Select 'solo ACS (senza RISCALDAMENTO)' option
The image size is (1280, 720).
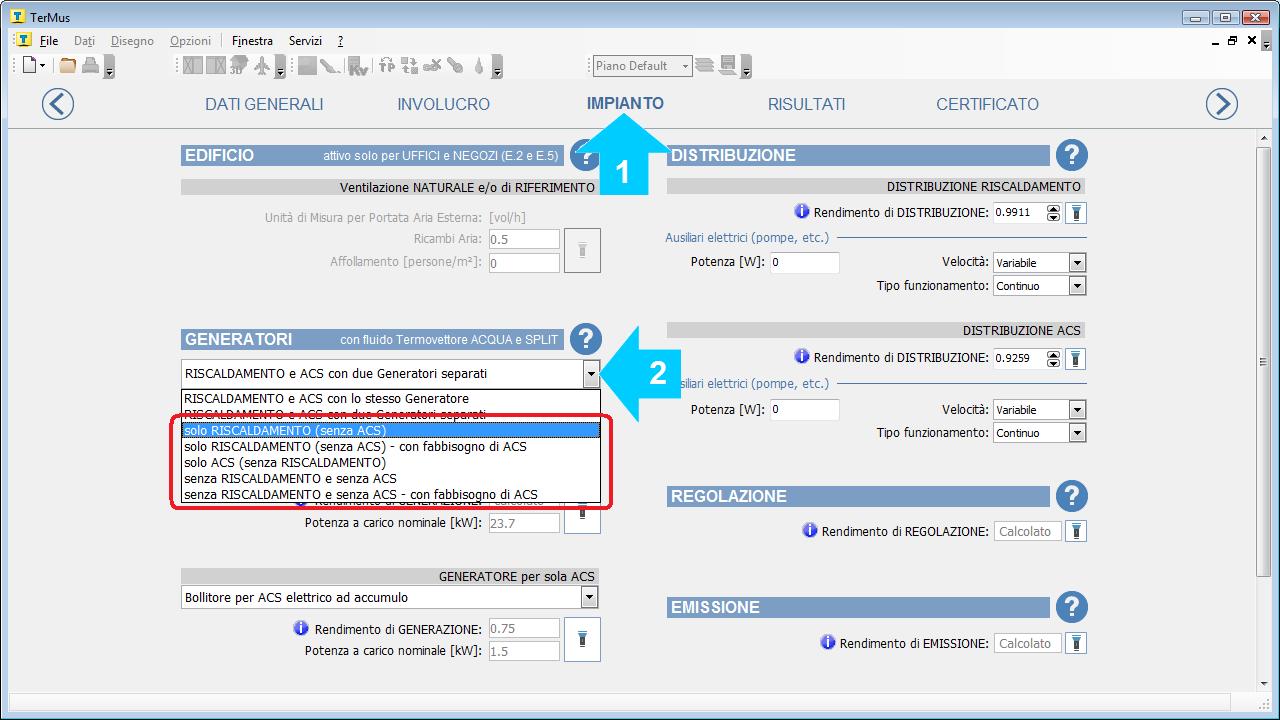[285, 462]
